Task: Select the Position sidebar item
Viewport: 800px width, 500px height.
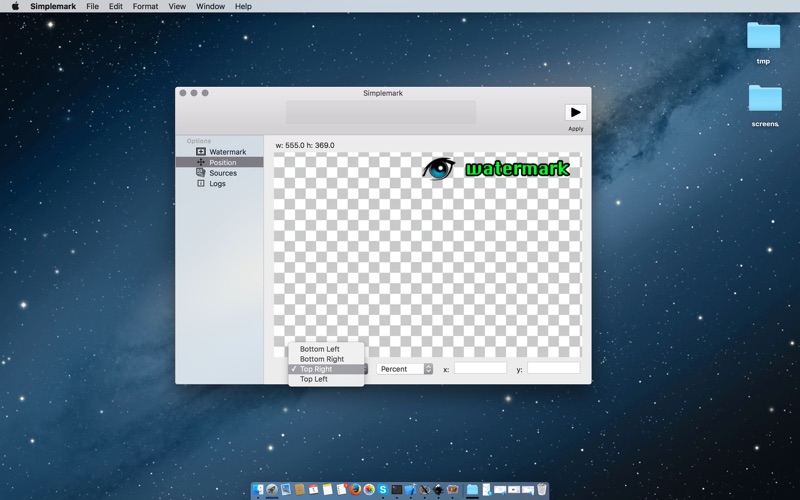Action: pos(220,162)
